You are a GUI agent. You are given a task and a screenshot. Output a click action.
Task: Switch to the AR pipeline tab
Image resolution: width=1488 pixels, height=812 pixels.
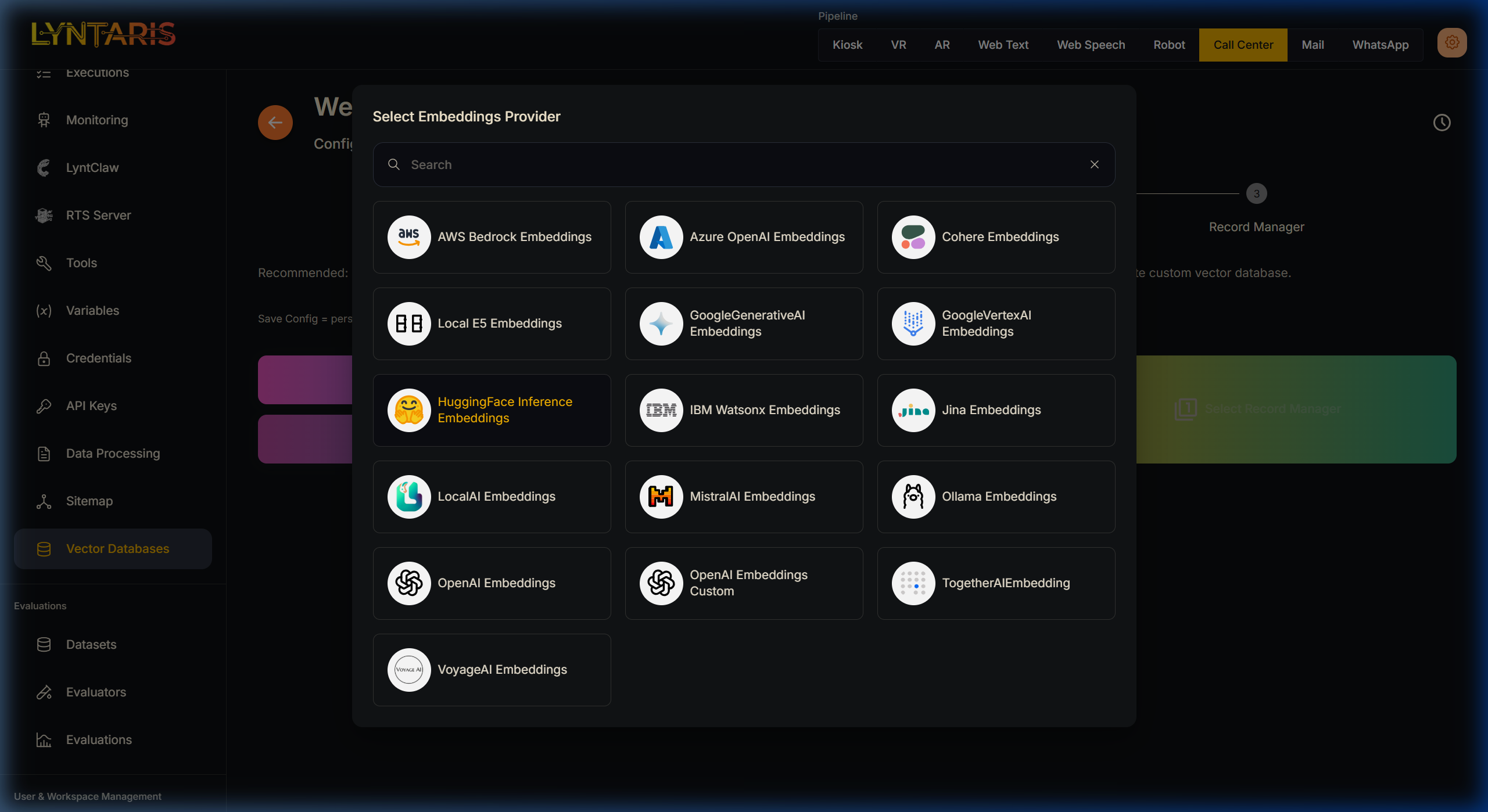coord(942,45)
